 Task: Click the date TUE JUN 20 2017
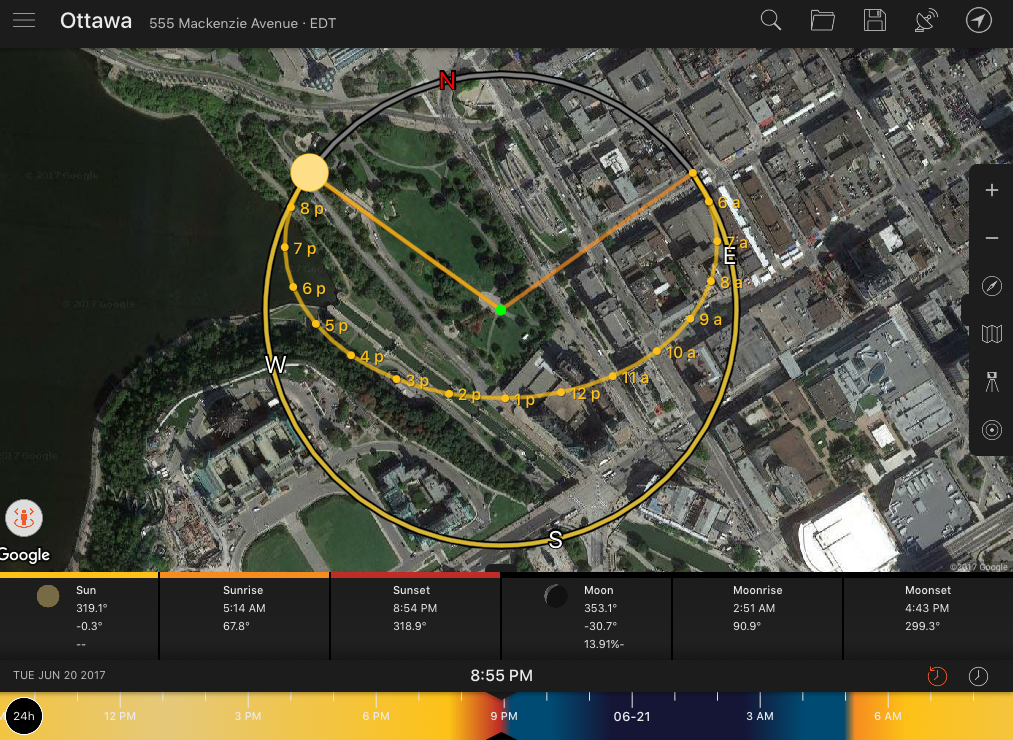click(x=60, y=676)
